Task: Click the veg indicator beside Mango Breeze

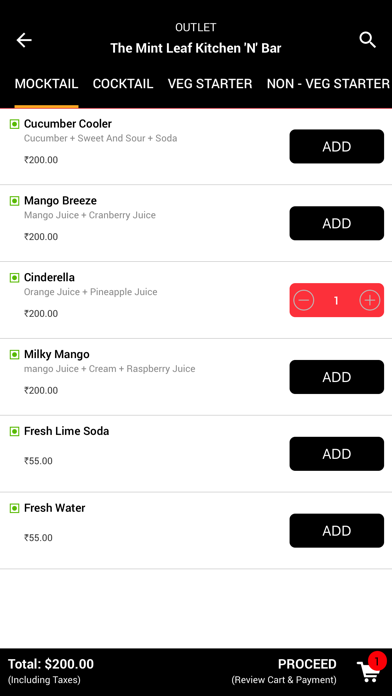Action: [x=14, y=201]
